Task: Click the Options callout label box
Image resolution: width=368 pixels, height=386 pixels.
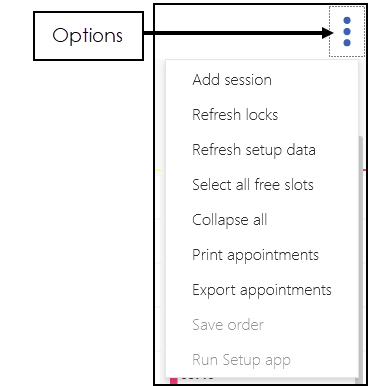Action: tap(88, 36)
